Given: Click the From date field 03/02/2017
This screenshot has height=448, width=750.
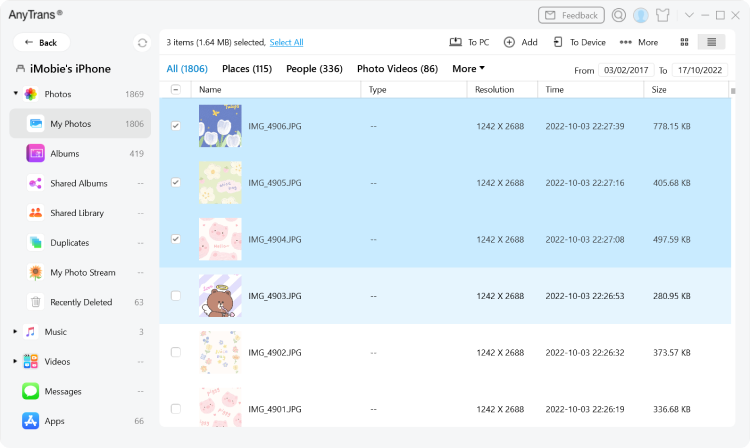Looking at the screenshot, I should pyautogui.click(x=624, y=71).
